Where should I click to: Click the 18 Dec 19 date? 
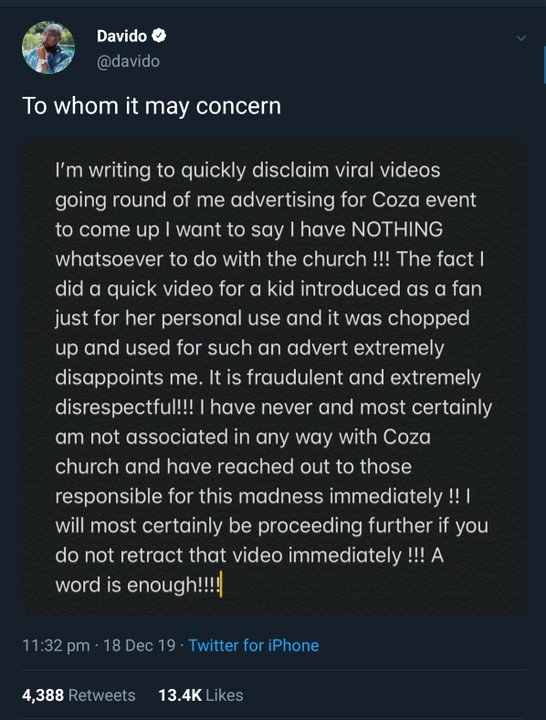(x=140, y=645)
